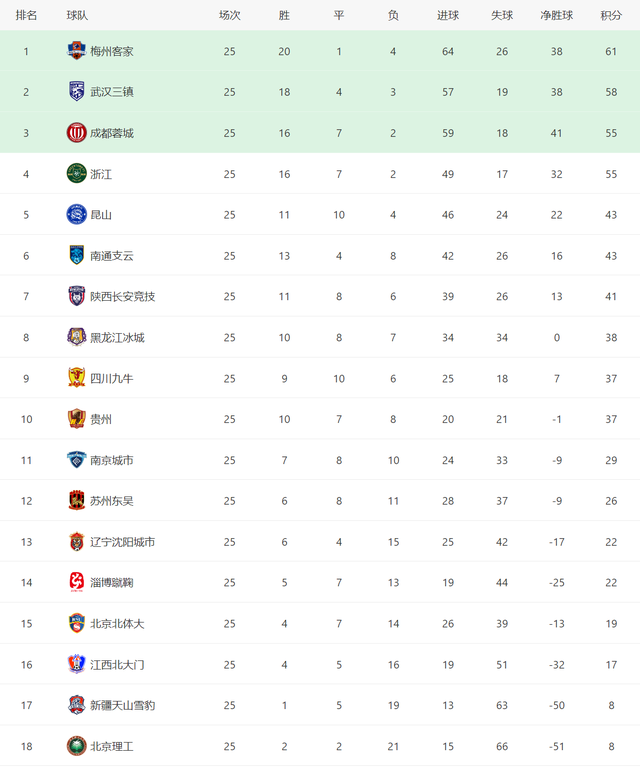Open the 成都蓉城 red crest icon
The height and width of the screenshot is (781, 640).
click(76, 133)
